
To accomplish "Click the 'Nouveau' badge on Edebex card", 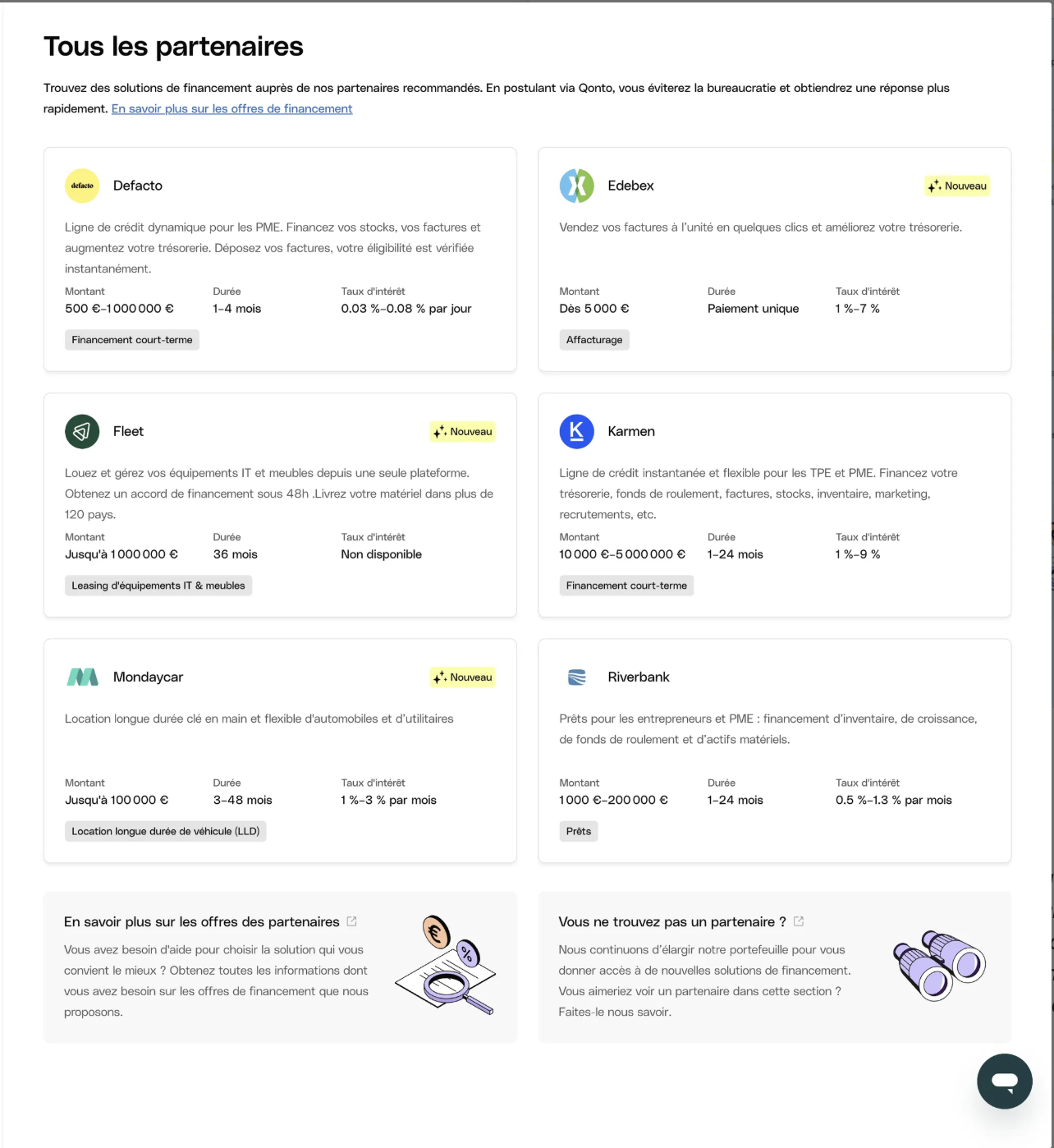I will pyautogui.click(x=957, y=186).
